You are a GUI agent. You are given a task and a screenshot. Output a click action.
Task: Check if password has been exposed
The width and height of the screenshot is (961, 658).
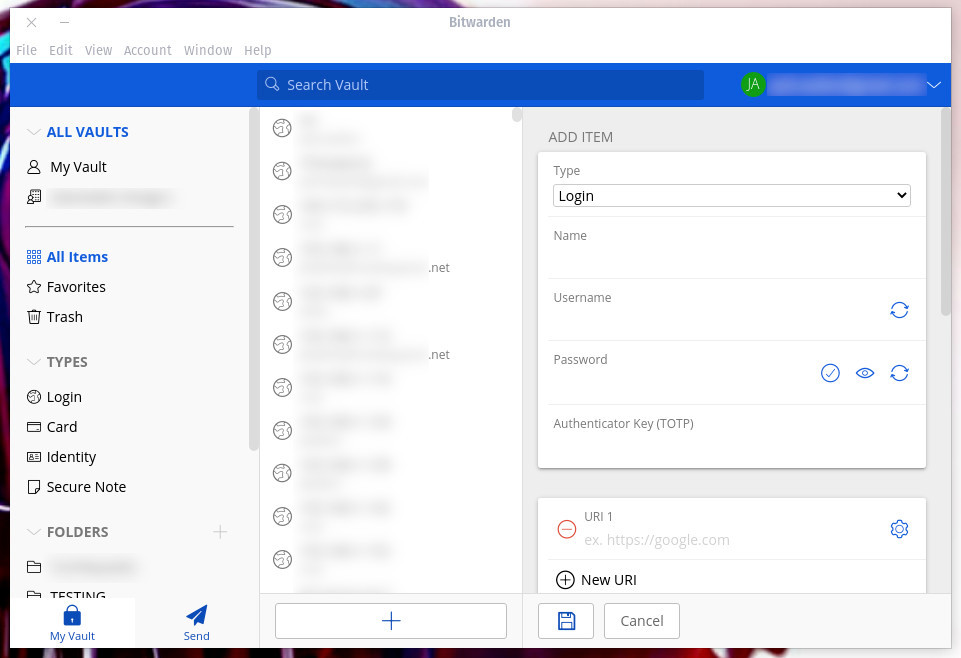(830, 373)
